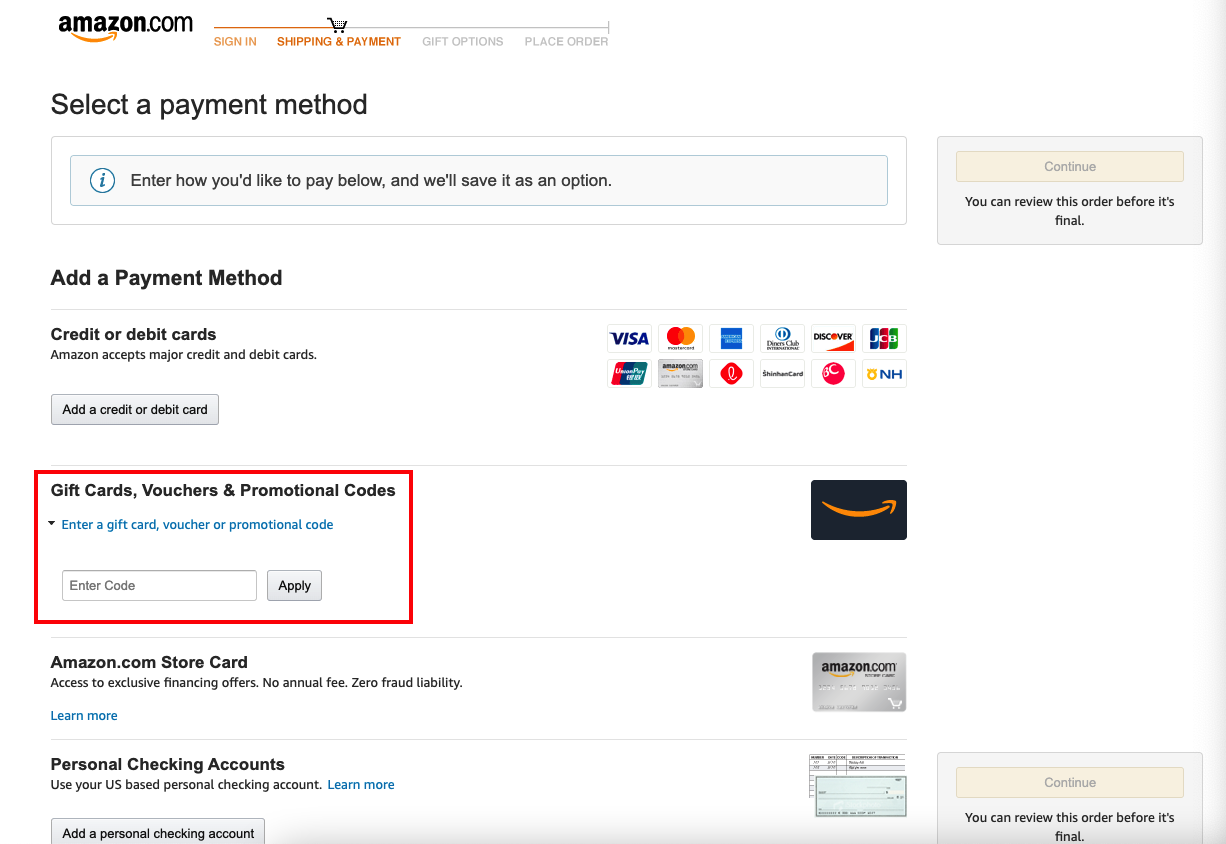This screenshot has width=1226, height=844.
Task: Open the GIFT OPTIONS checkout step
Action: click(x=462, y=41)
